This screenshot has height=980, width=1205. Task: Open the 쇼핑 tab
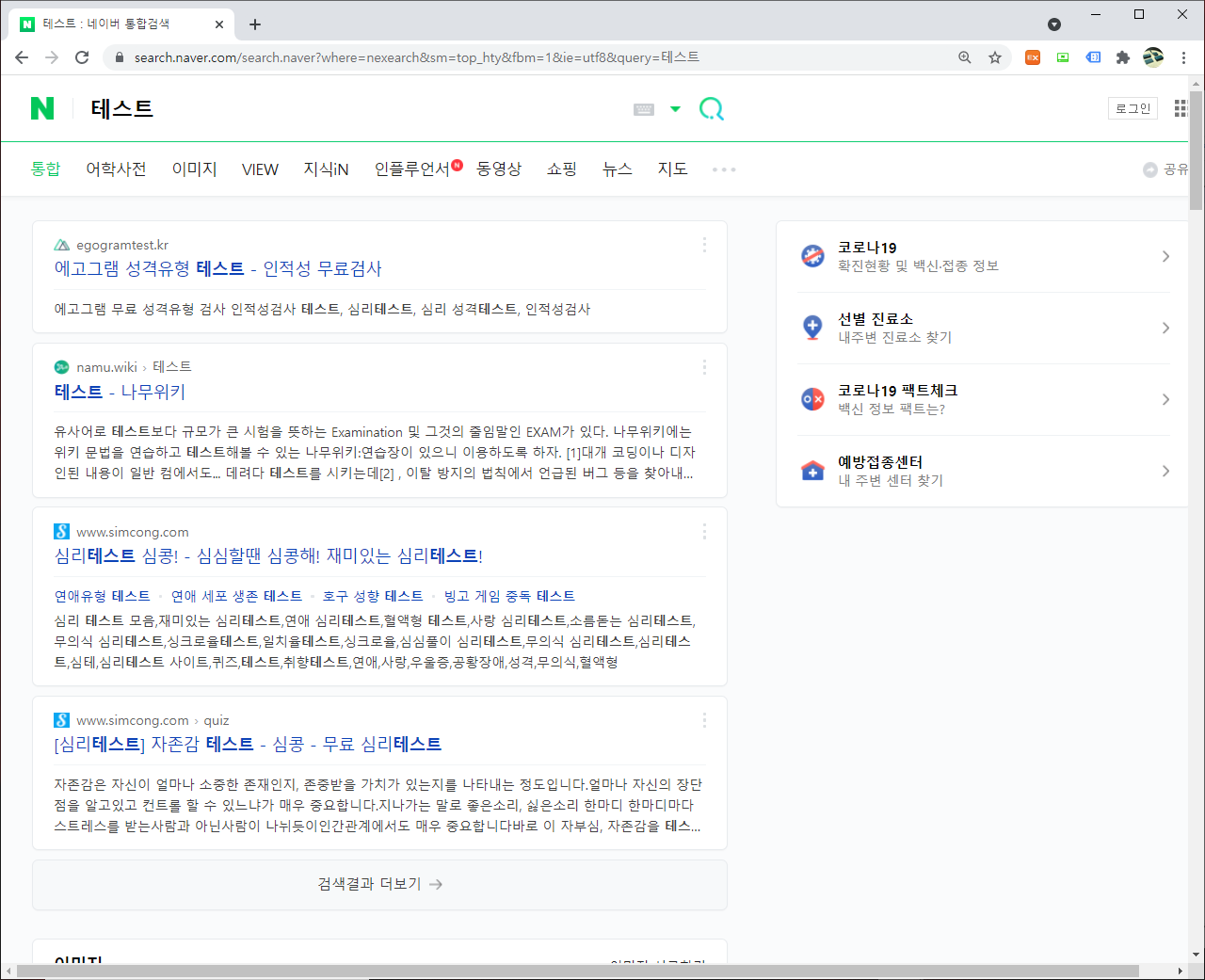click(x=562, y=169)
